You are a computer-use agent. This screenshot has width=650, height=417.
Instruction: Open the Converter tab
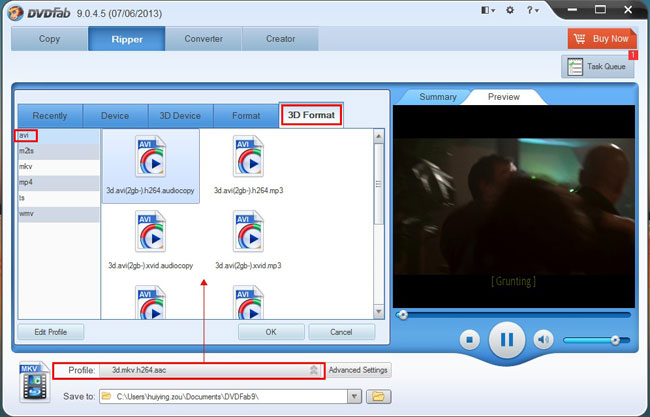(x=204, y=39)
